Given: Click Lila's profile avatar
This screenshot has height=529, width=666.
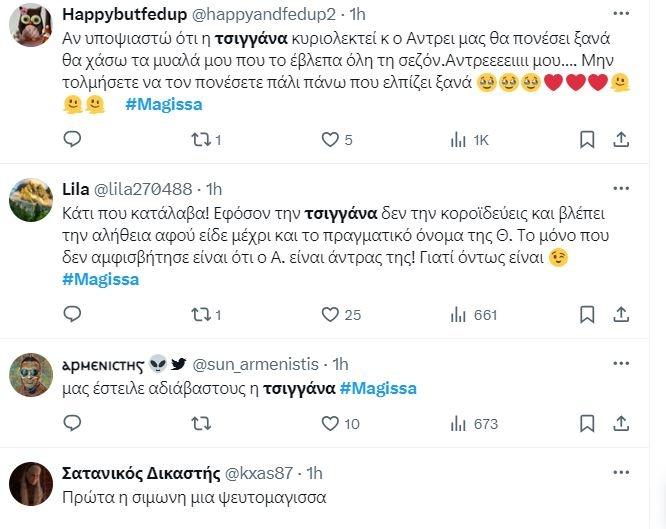Looking at the screenshot, I should tap(31, 202).
